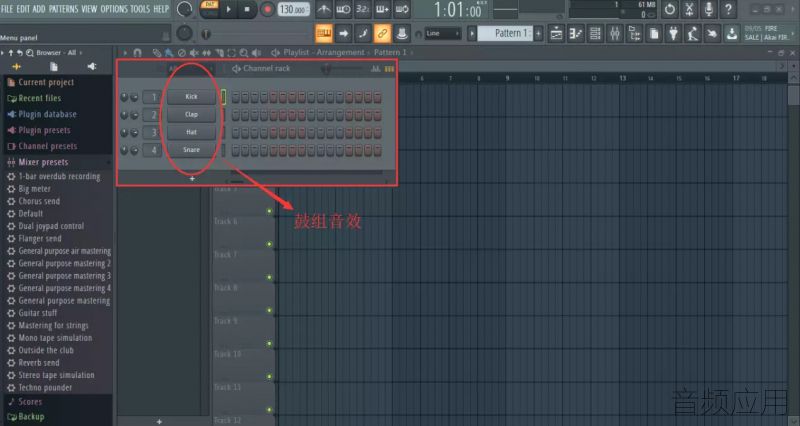The image size is (800, 426).
Task: Click the note/scale brush icon
Action: pos(363,34)
